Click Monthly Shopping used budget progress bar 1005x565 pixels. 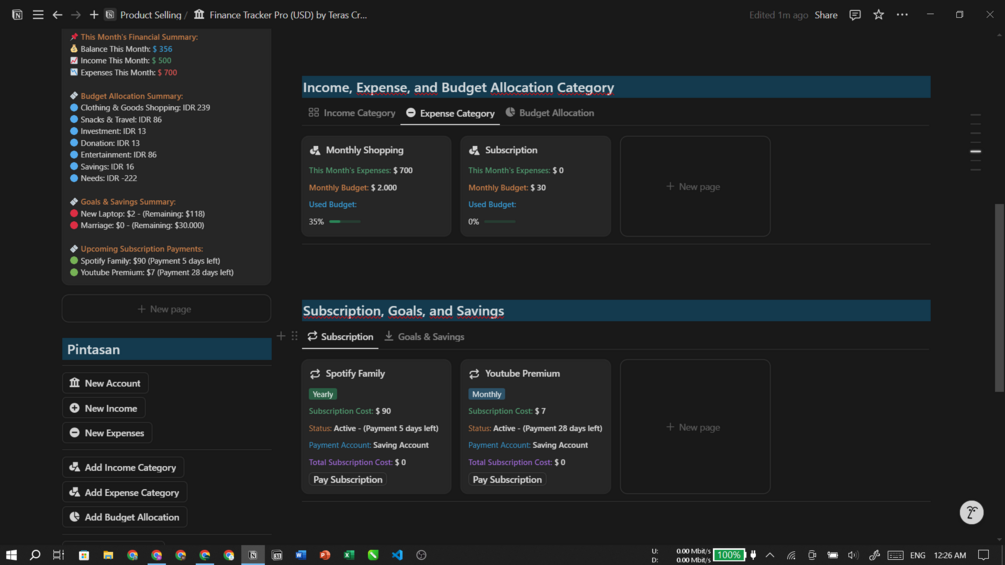tap(345, 222)
